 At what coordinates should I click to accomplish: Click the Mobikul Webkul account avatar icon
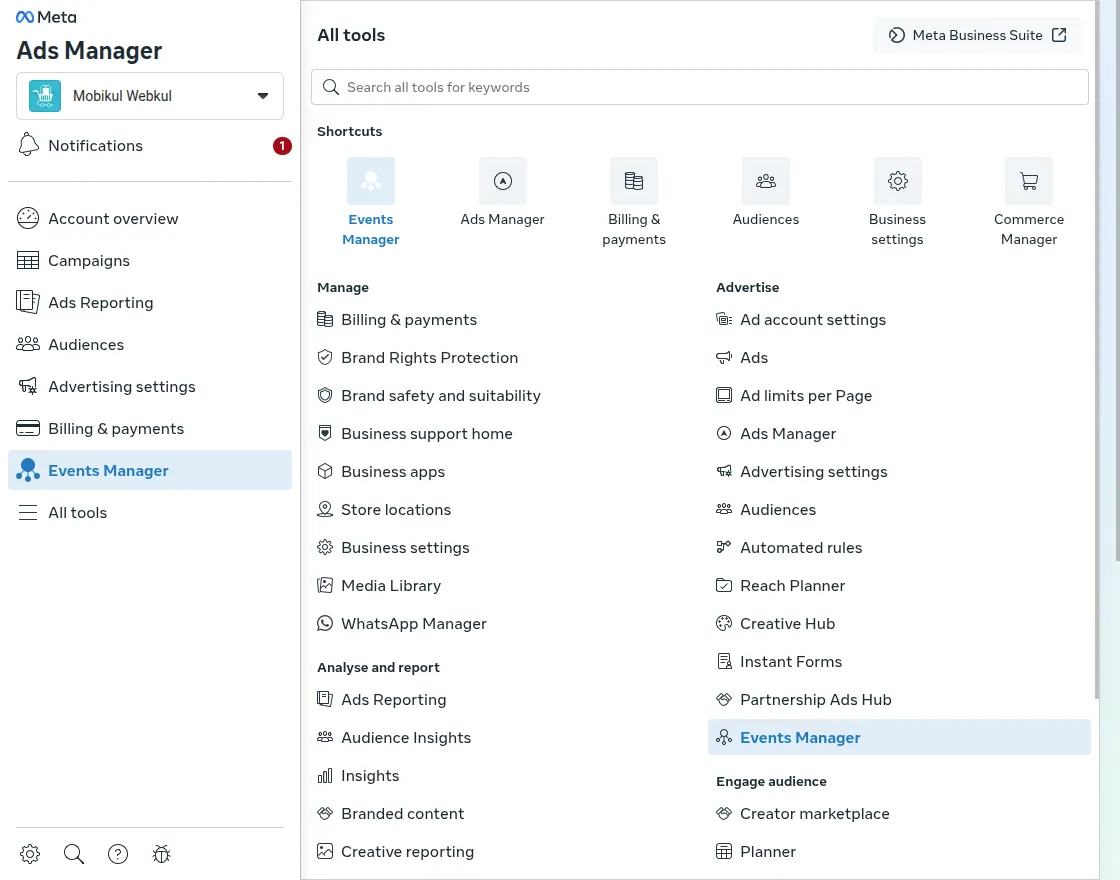(45, 96)
